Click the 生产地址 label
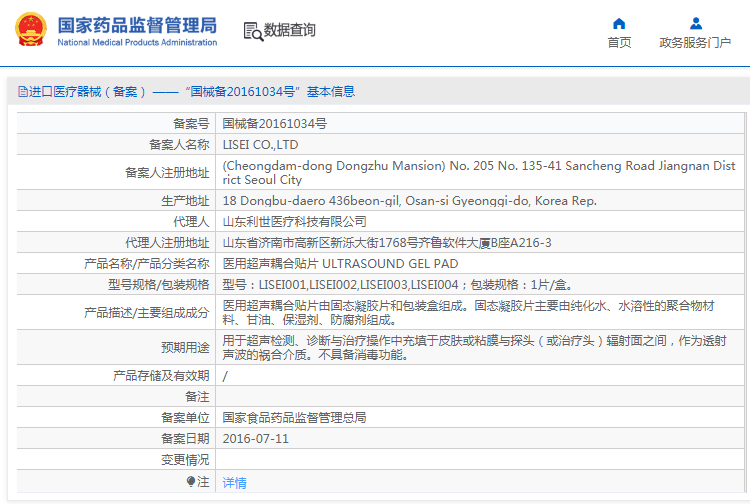Viewport: 750px width, 504px height. 185,201
